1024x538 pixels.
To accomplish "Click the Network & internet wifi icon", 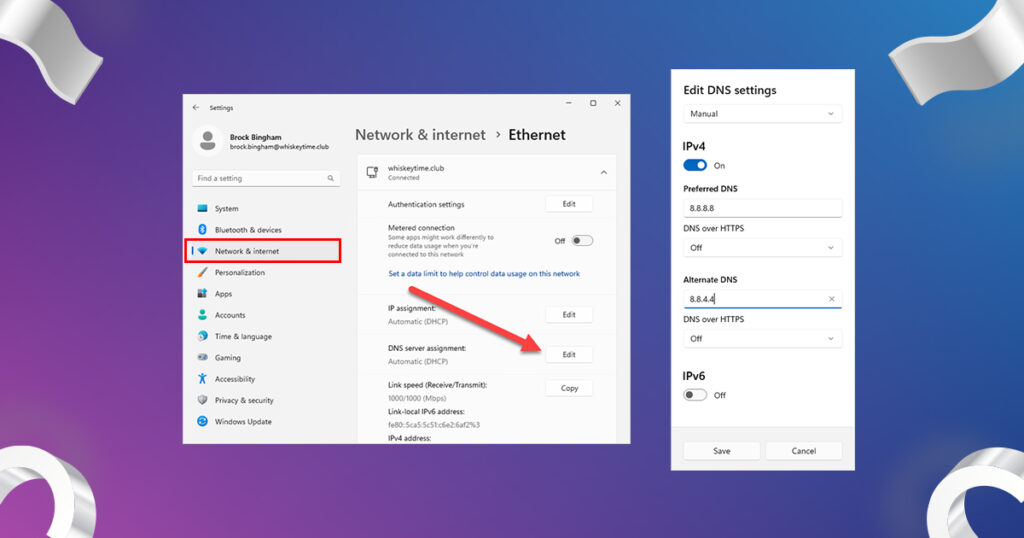I will (x=202, y=251).
